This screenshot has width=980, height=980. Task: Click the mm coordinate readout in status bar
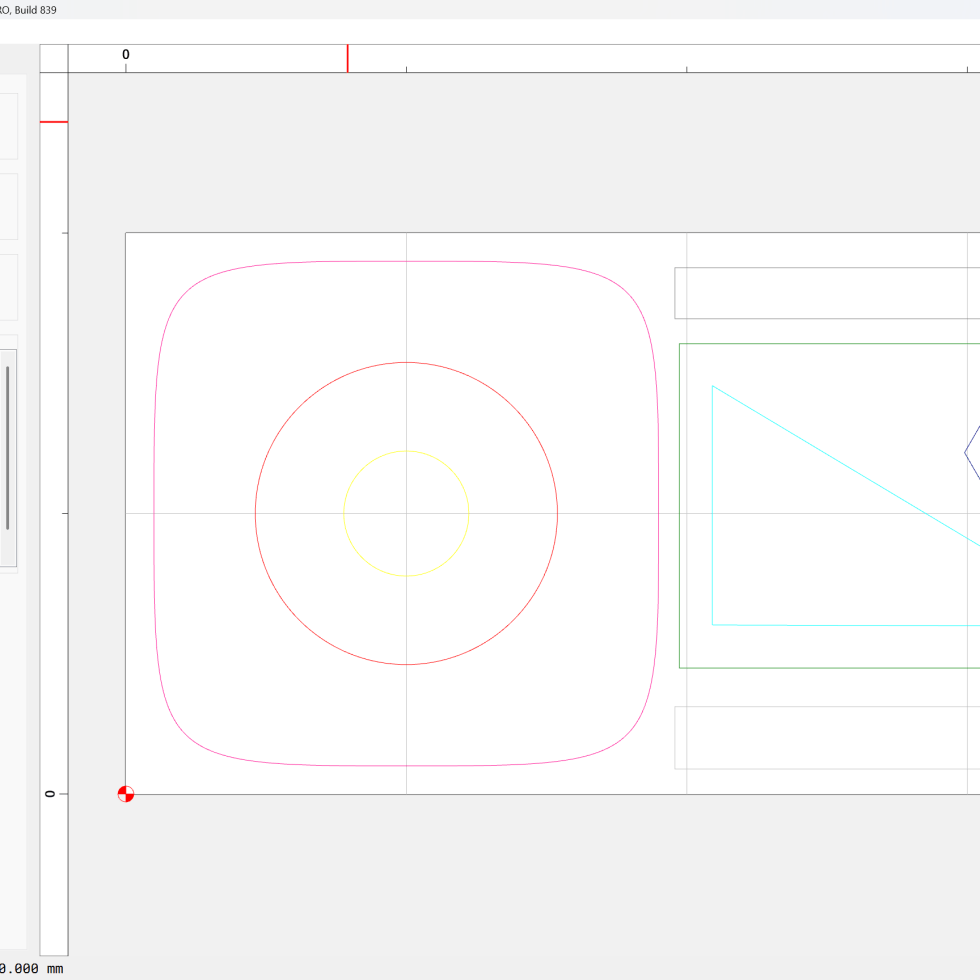pos(32,969)
